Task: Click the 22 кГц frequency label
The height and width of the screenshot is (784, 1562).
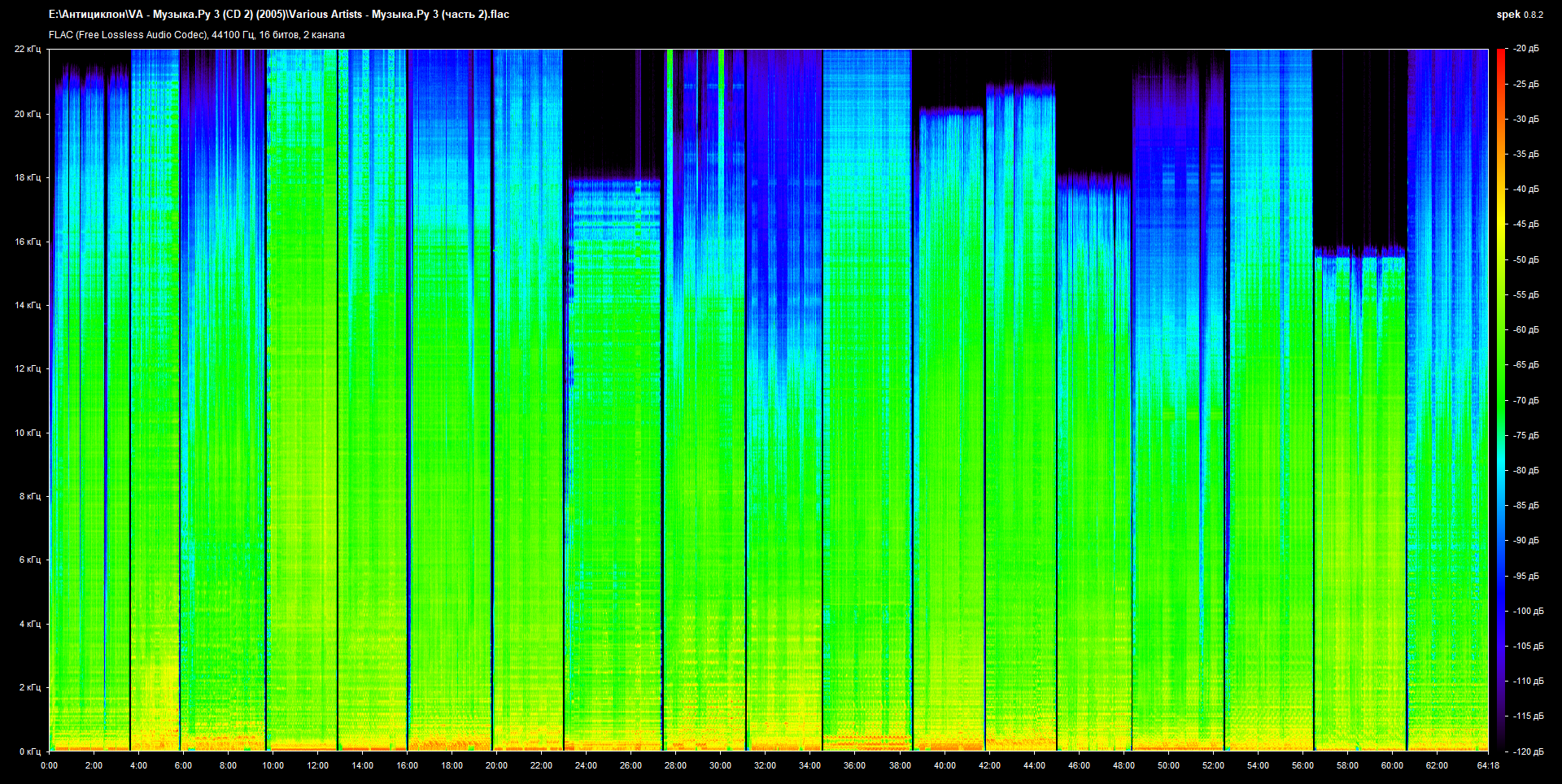Action: coord(28,50)
